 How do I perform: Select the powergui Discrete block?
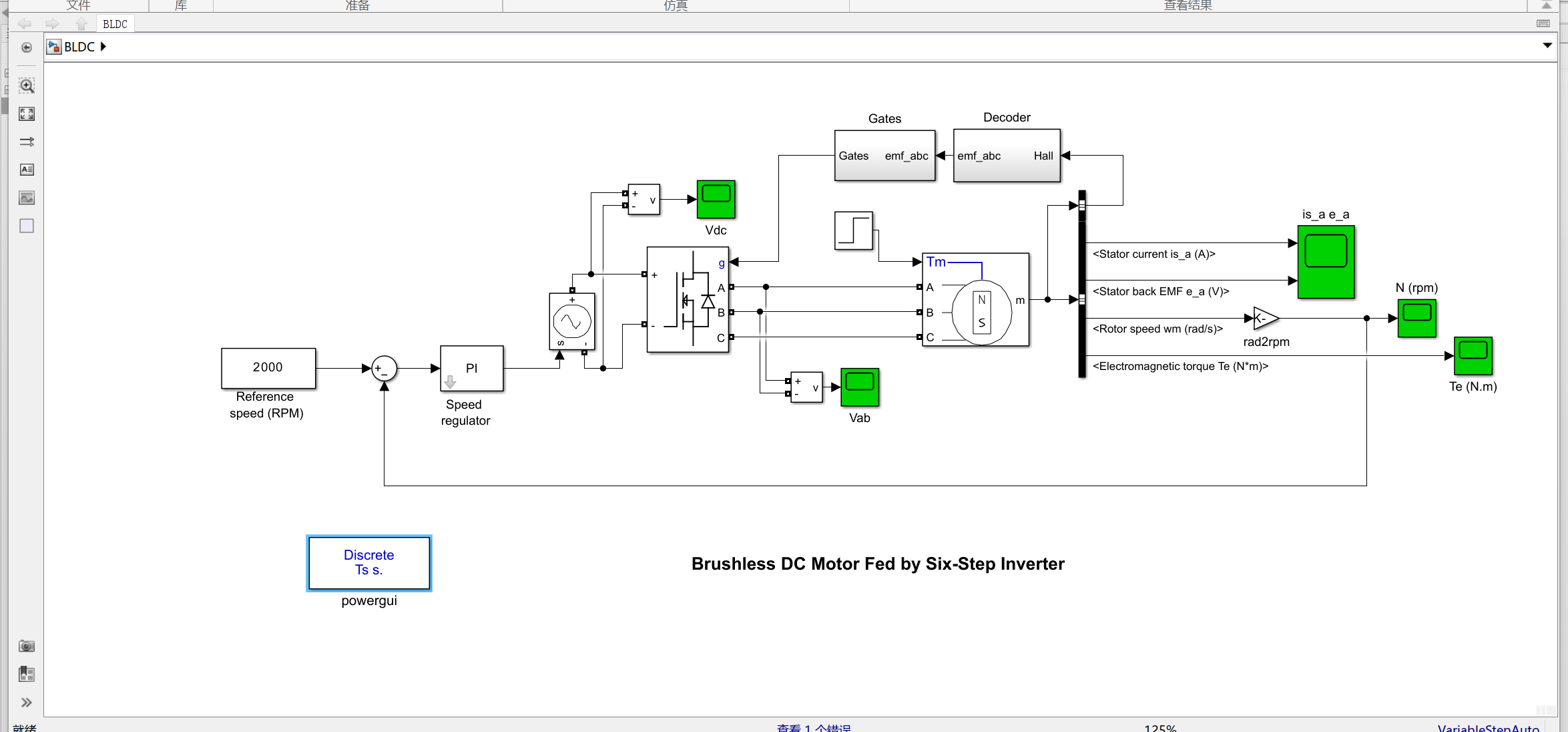pyautogui.click(x=368, y=562)
